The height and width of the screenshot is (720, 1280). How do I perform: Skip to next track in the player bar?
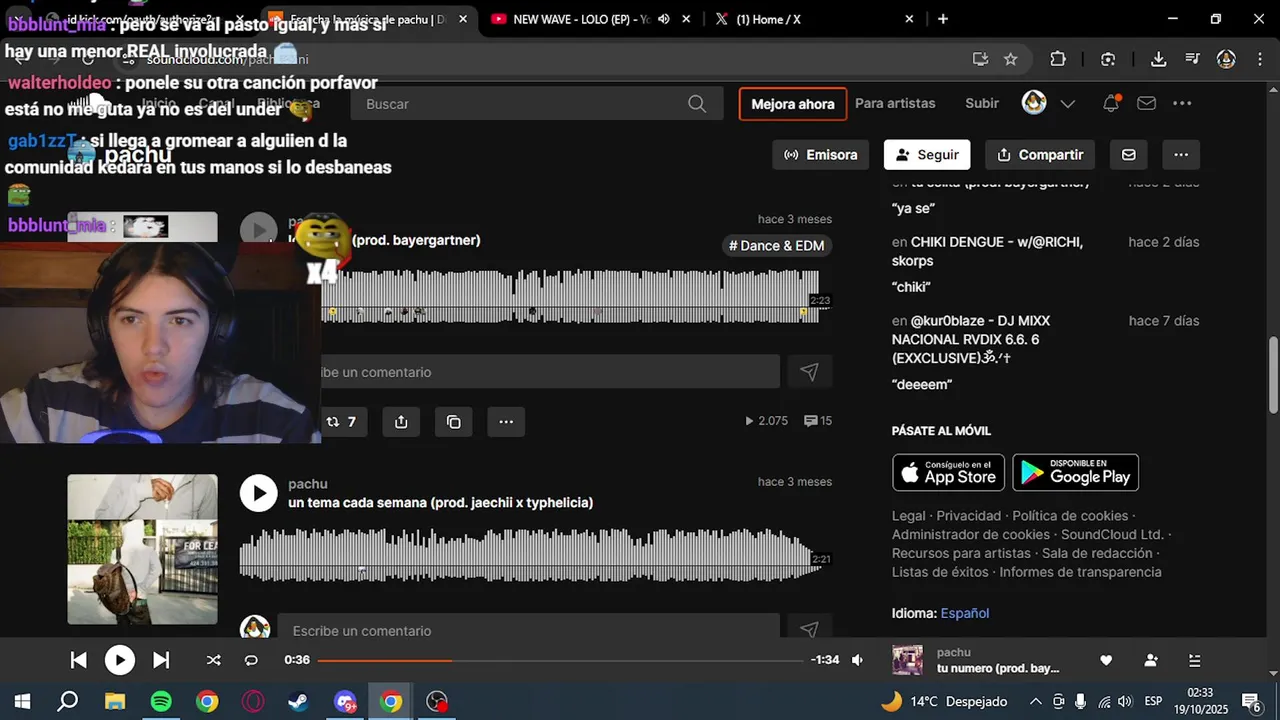click(x=161, y=660)
